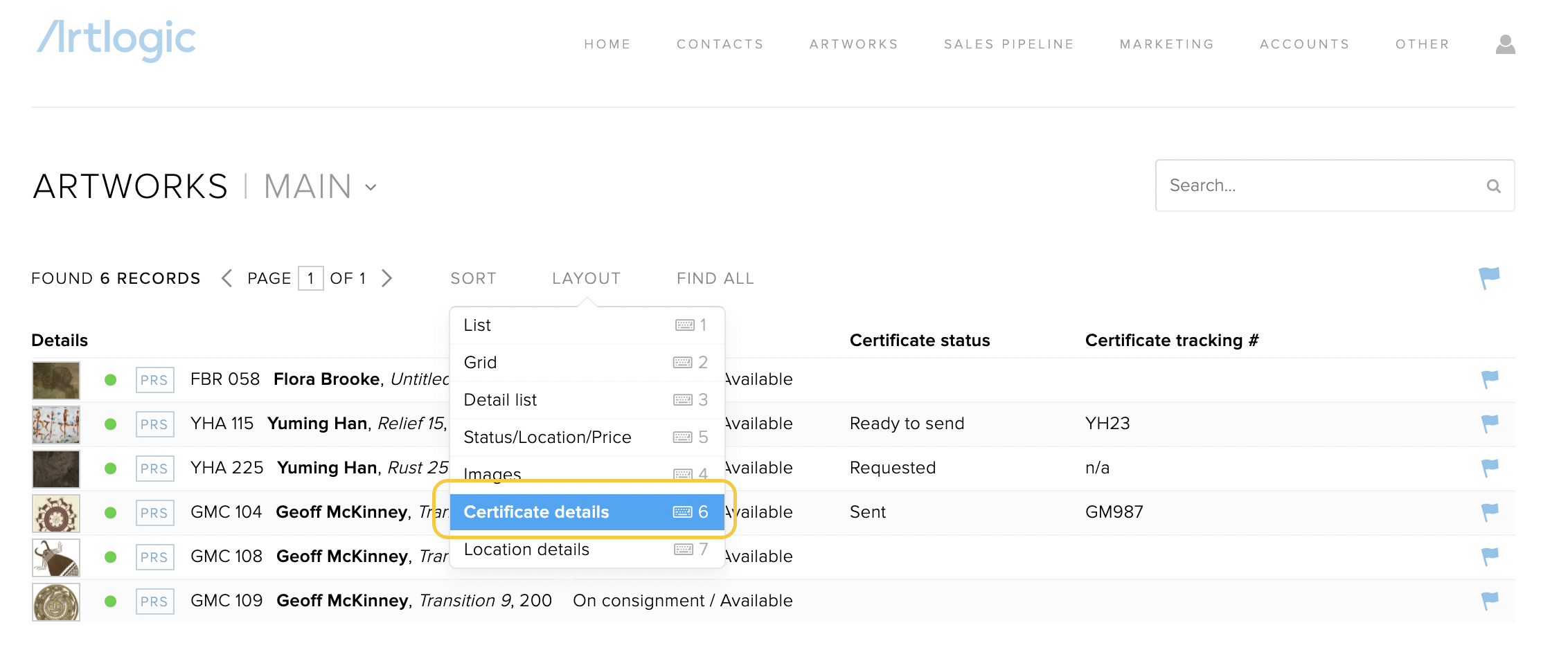Click the Details column header
Viewport: 1568px width, 652px height.
[60, 341]
